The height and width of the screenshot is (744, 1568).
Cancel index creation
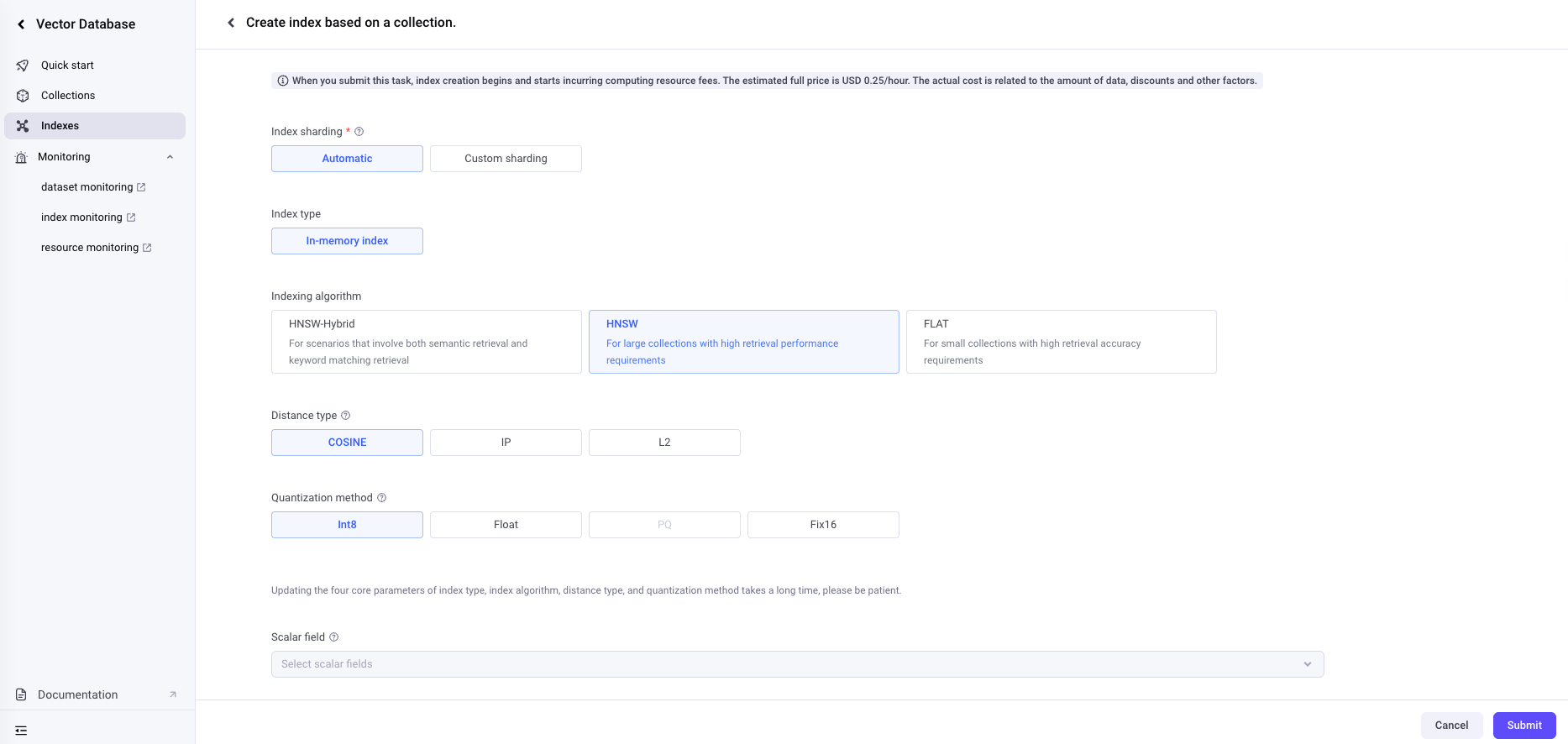coord(1451,726)
